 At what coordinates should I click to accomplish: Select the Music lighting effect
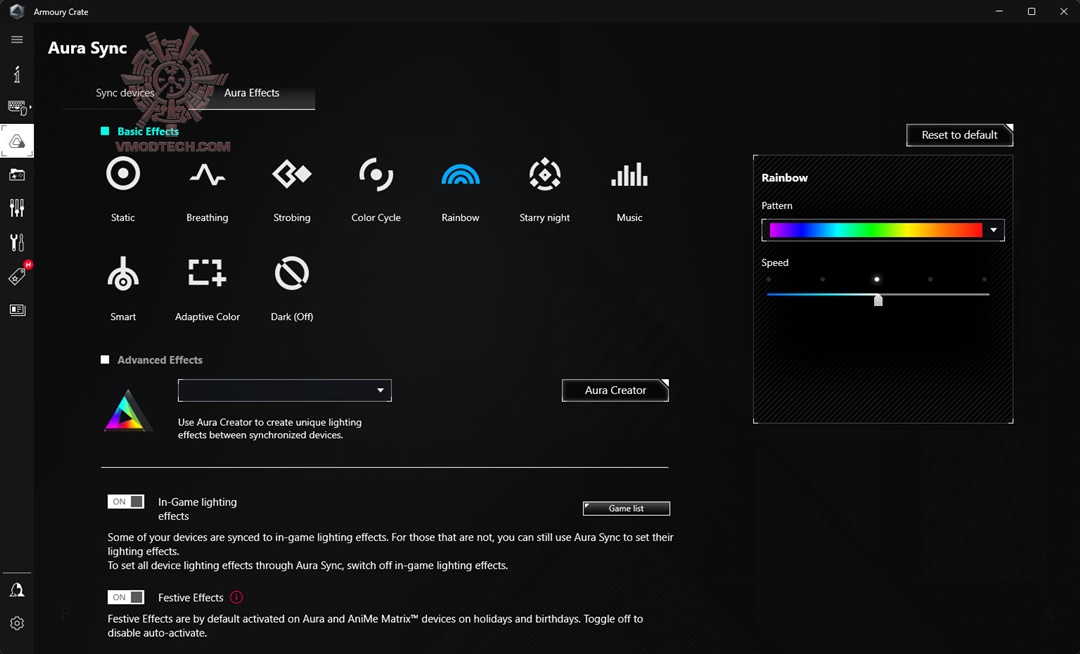pyautogui.click(x=629, y=174)
